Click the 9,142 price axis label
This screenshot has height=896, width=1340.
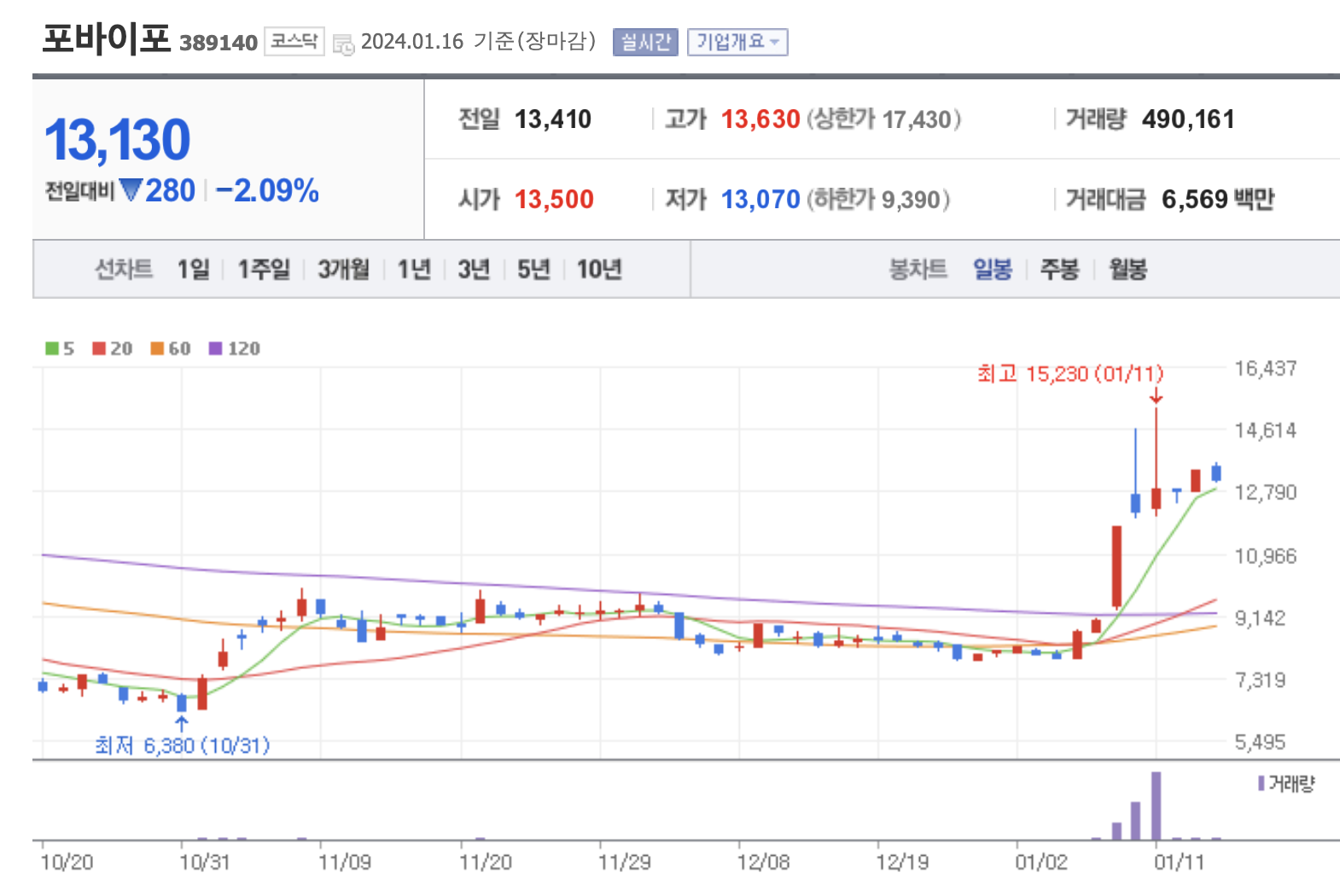point(1260,618)
